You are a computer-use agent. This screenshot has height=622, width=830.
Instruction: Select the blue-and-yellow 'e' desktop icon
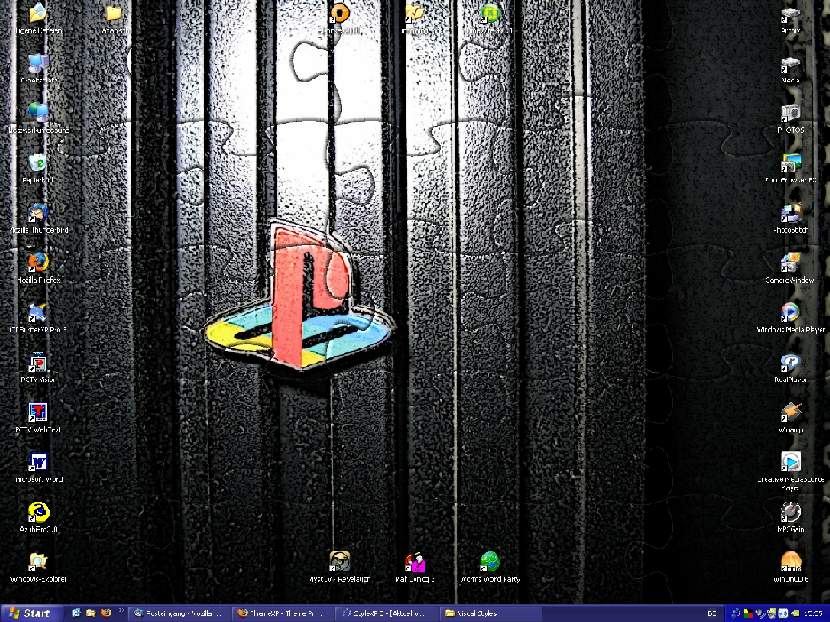[39, 518]
